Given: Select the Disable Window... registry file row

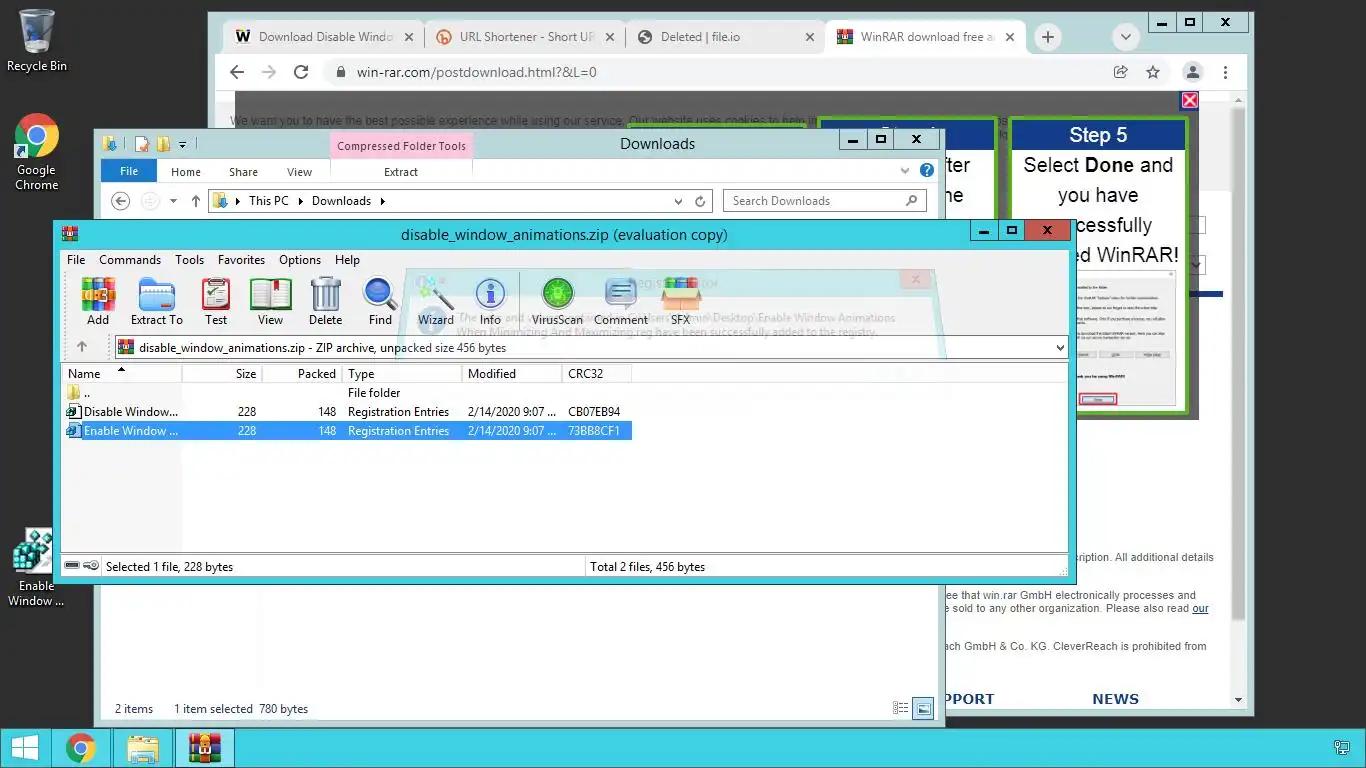Looking at the screenshot, I should (x=346, y=412).
